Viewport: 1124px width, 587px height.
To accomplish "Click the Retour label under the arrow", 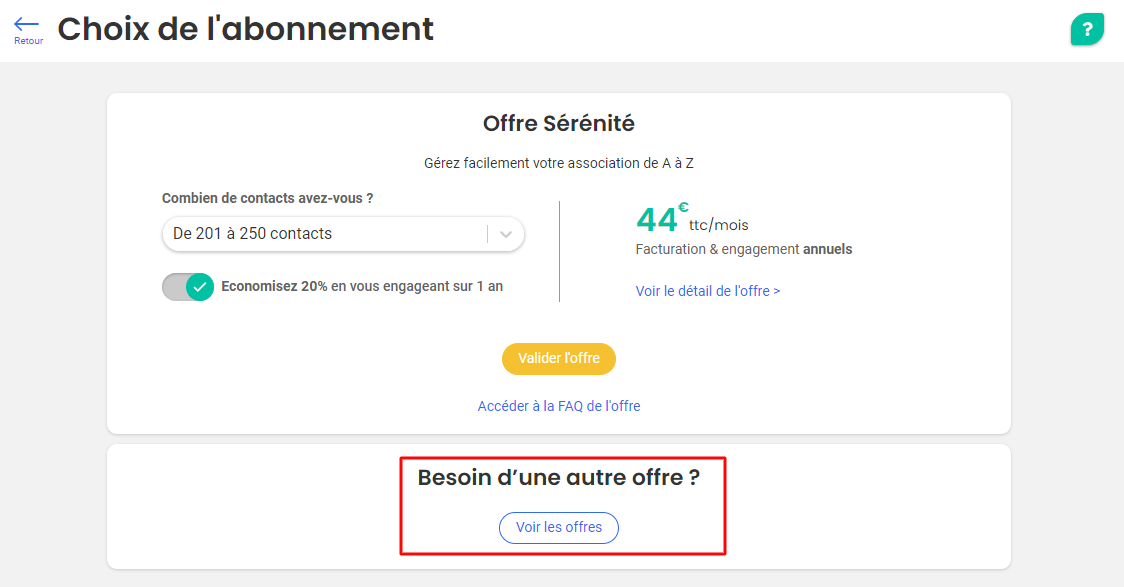I will [29, 41].
